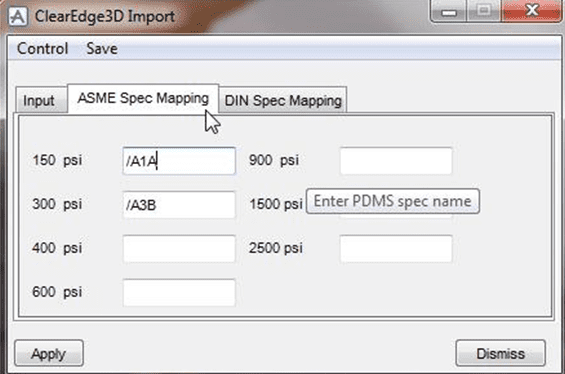Click the ClearEdge3D app icon in title bar
Image resolution: width=565 pixels, height=374 pixels.
[x=18, y=16]
